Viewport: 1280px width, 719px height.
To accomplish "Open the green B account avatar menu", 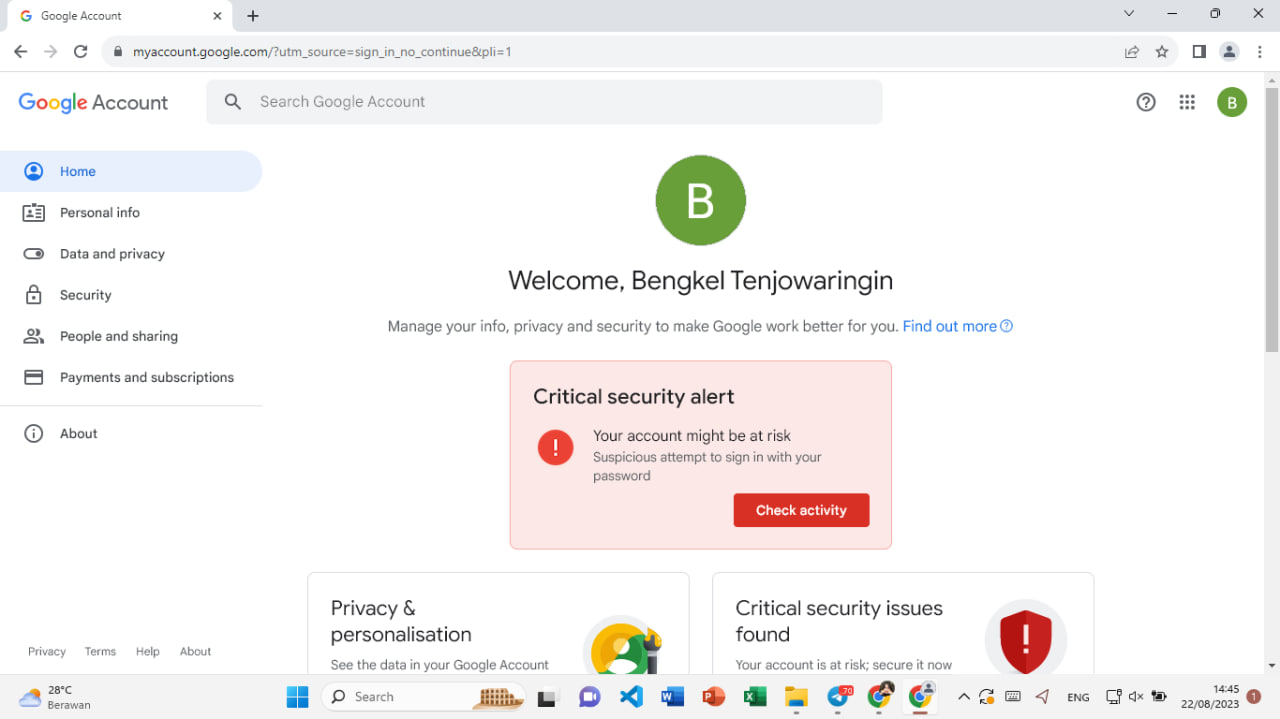I will (x=1231, y=102).
